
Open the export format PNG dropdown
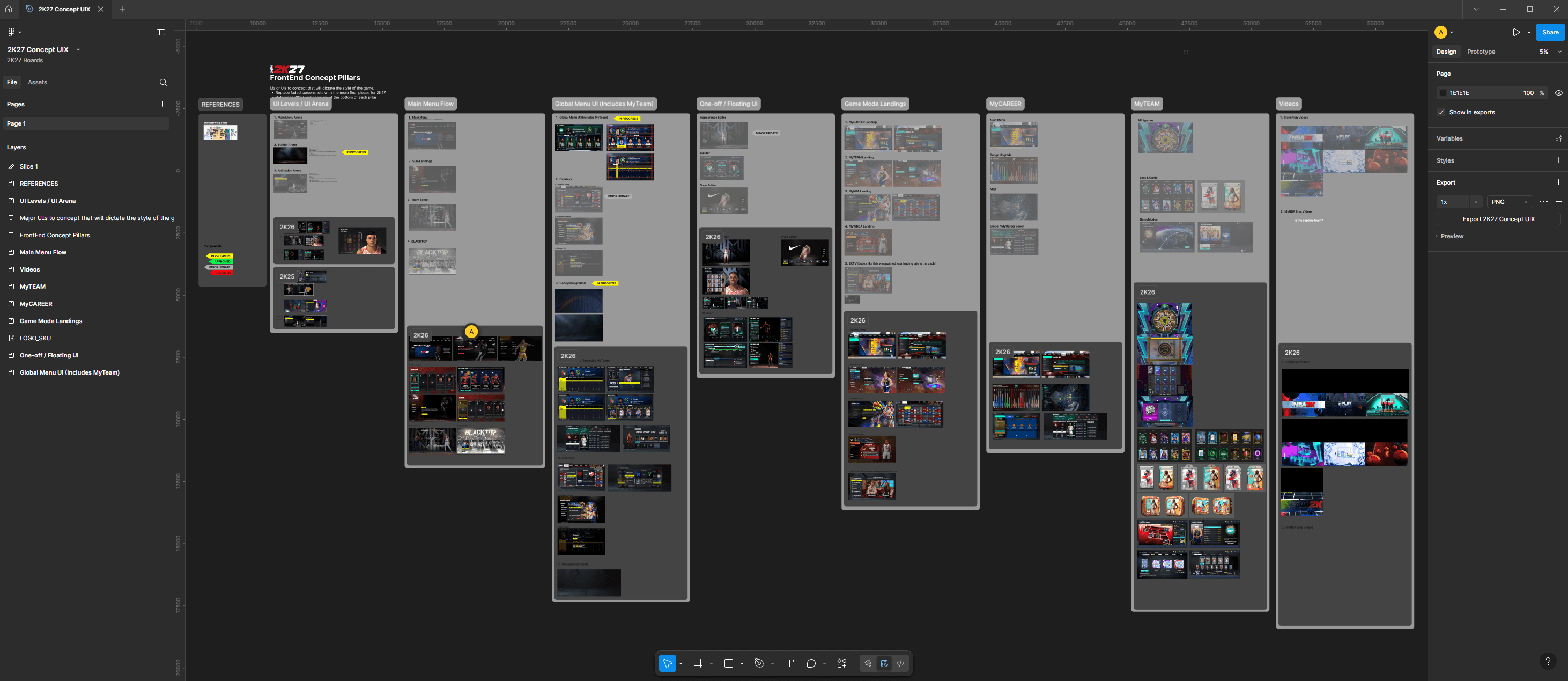point(1509,202)
